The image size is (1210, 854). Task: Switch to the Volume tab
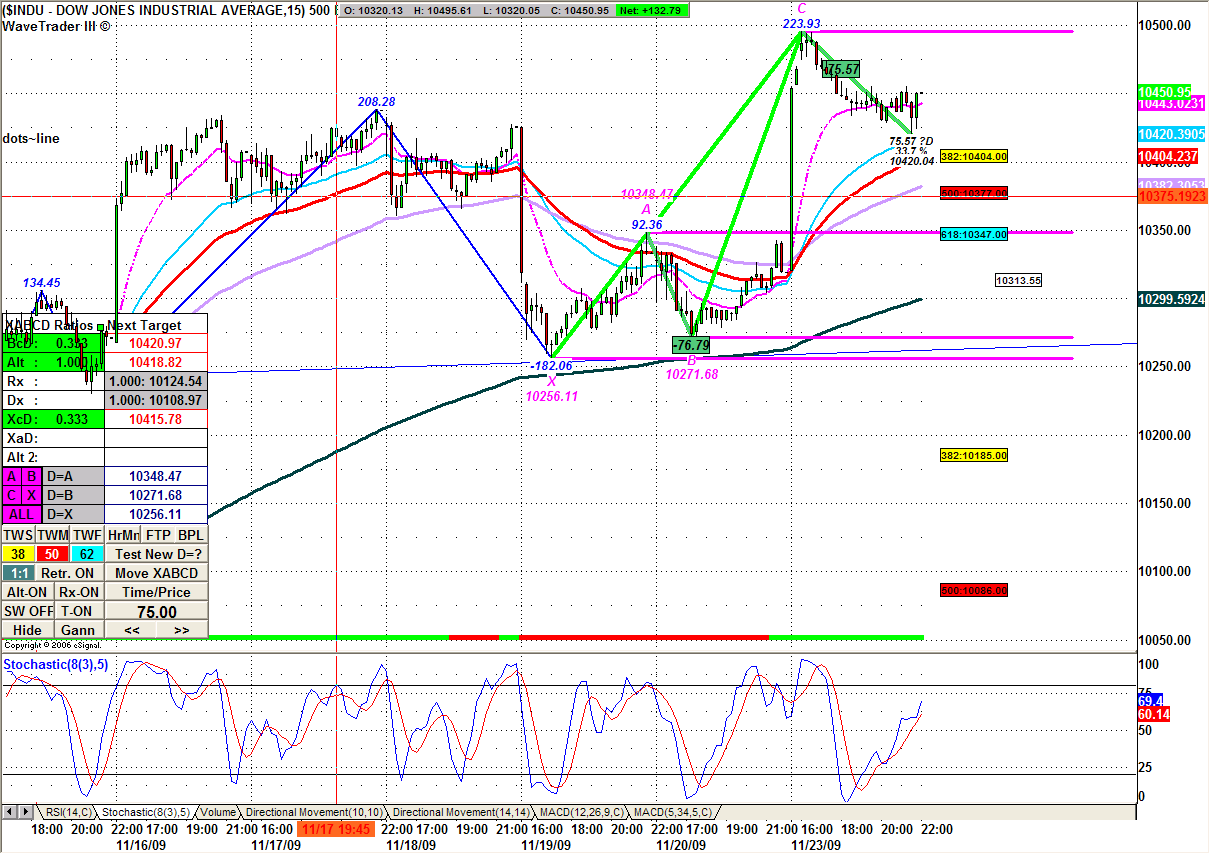pos(218,812)
